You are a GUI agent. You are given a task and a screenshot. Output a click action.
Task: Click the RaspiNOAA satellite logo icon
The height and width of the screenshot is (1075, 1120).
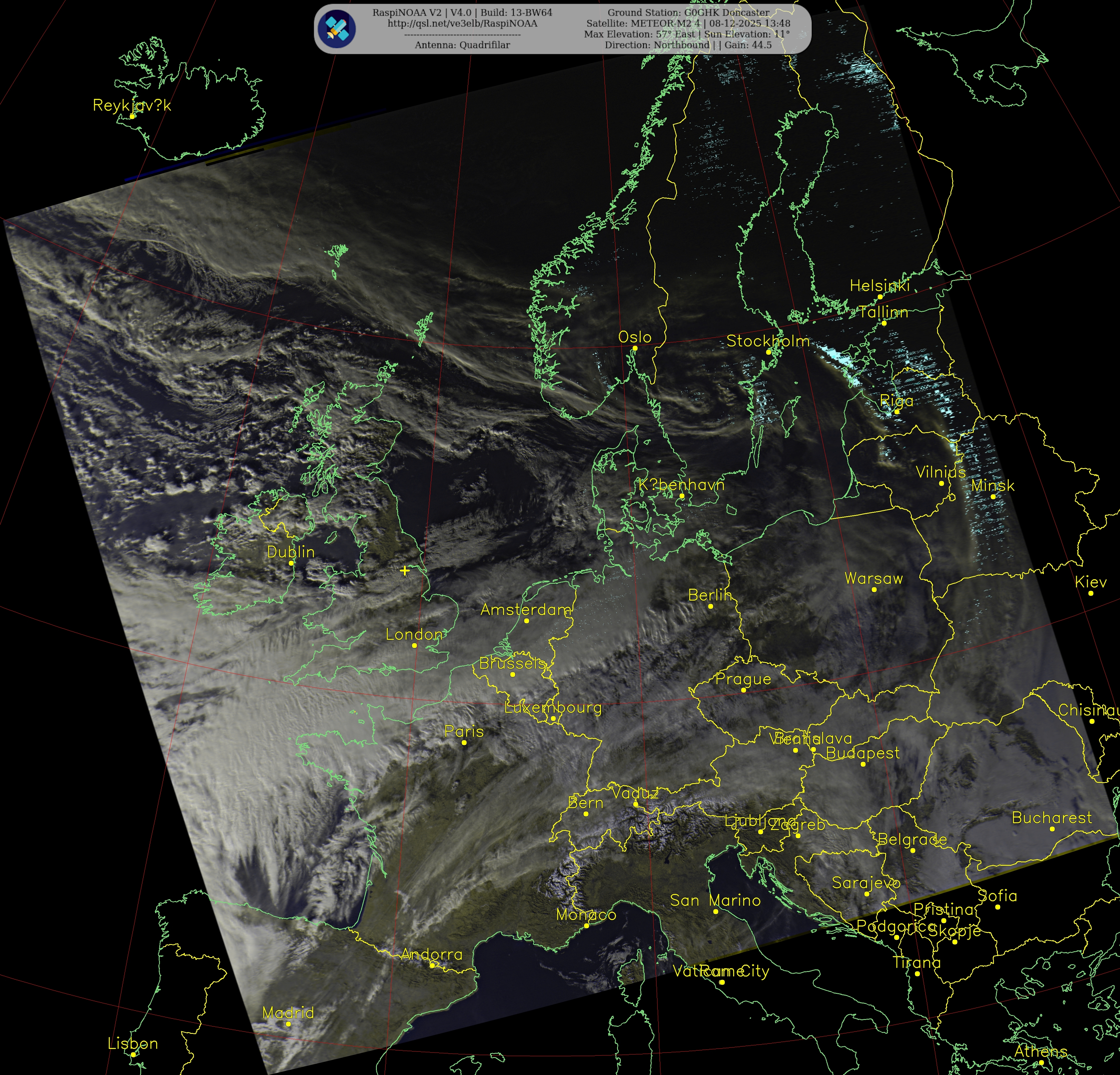tap(337, 29)
